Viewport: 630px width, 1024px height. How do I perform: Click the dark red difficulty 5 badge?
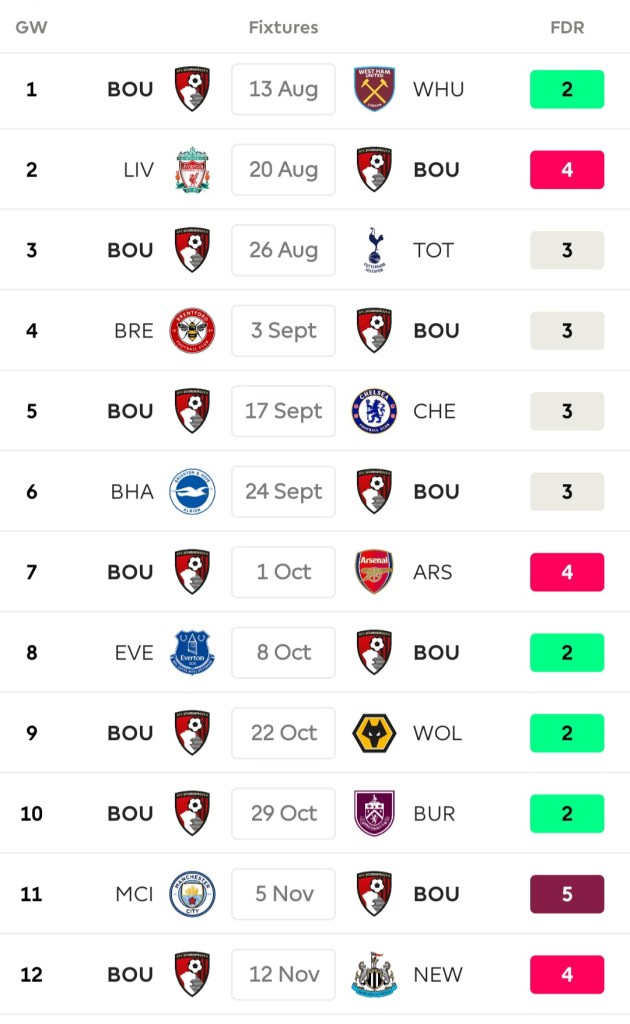coord(567,894)
